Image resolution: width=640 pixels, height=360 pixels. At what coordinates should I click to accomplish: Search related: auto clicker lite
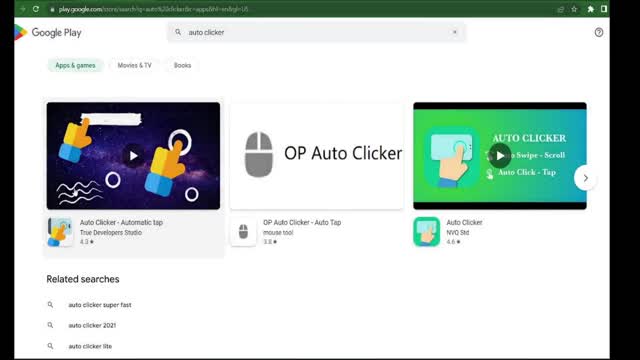[x=90, y=346]
